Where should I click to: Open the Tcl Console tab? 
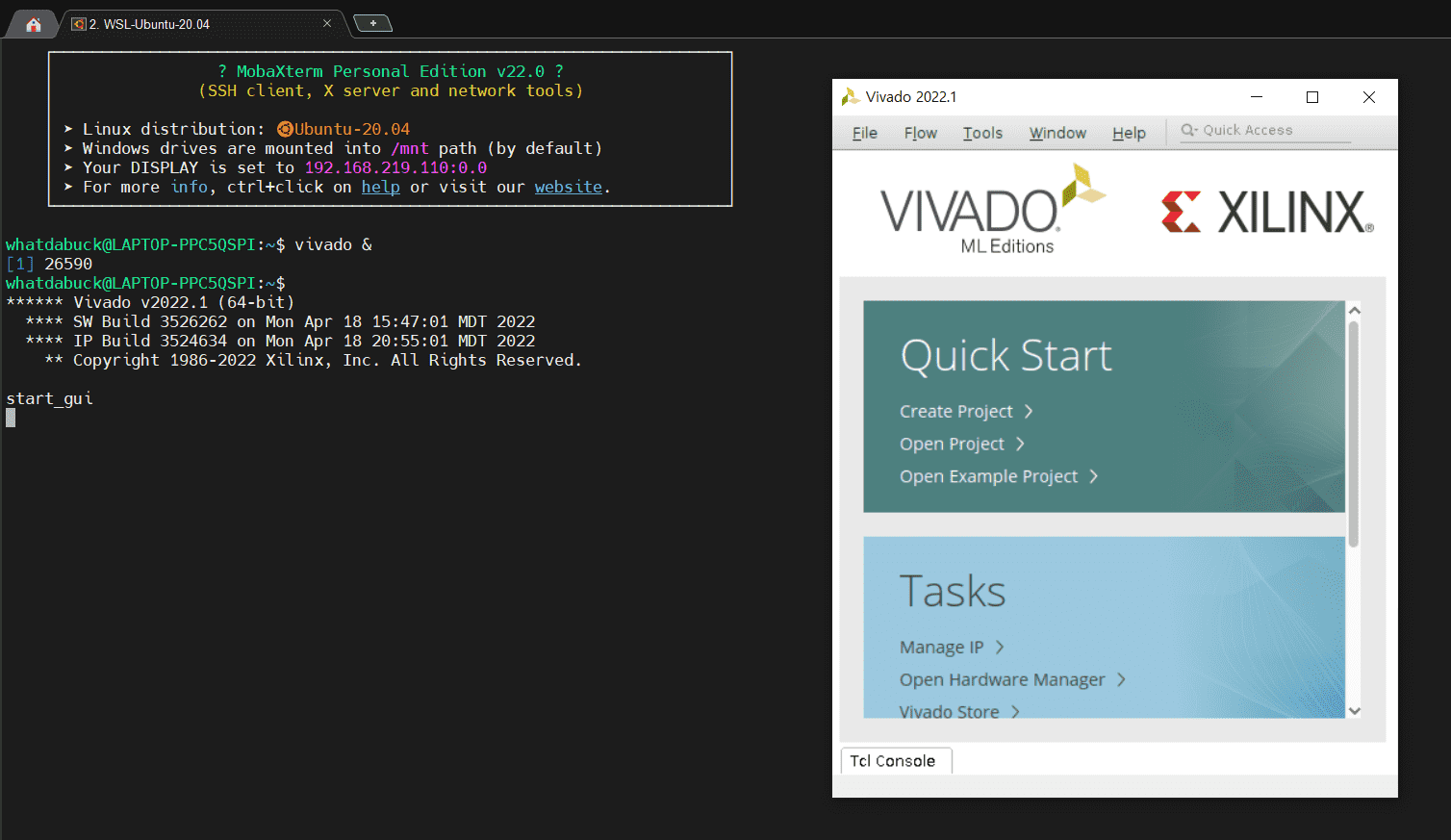(x=896, y=761)
